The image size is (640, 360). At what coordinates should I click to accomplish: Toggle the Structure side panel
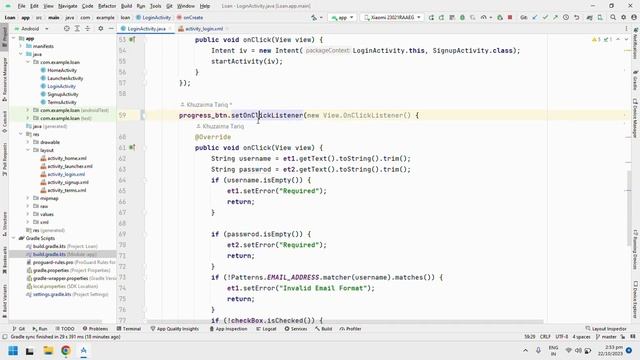point(4,224)
